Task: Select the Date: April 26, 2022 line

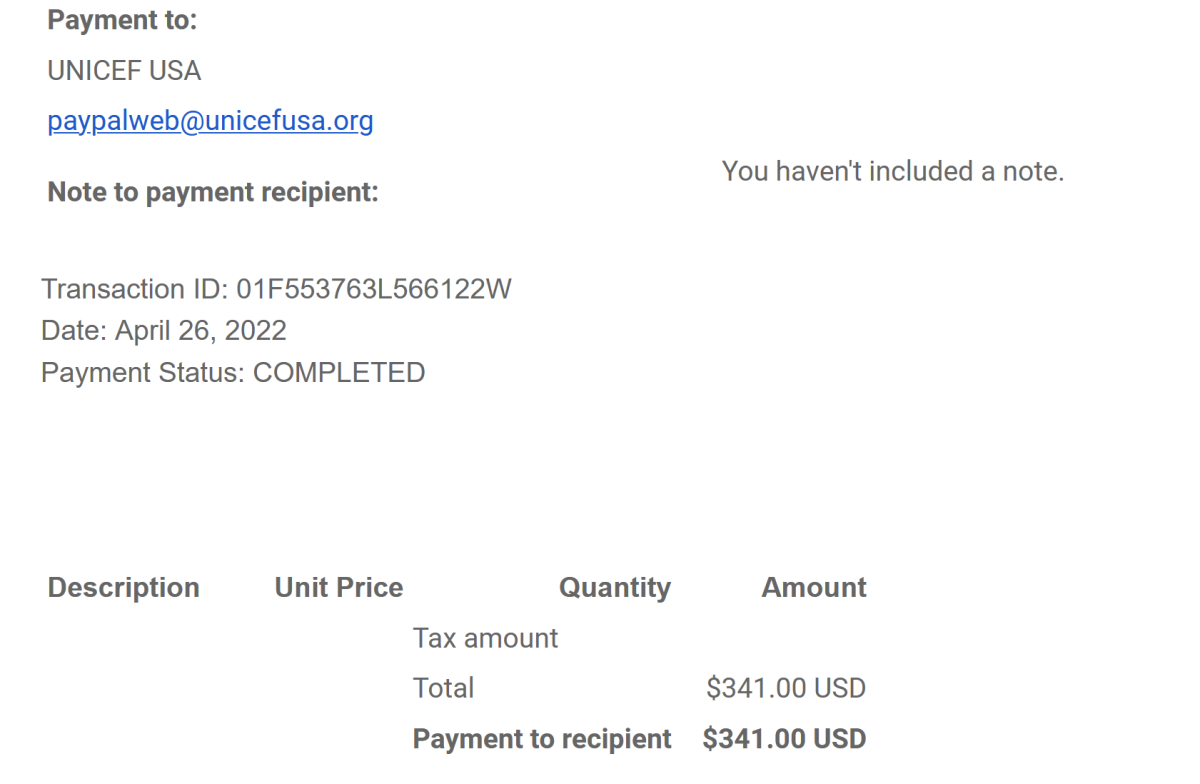Action: (164, 331)
